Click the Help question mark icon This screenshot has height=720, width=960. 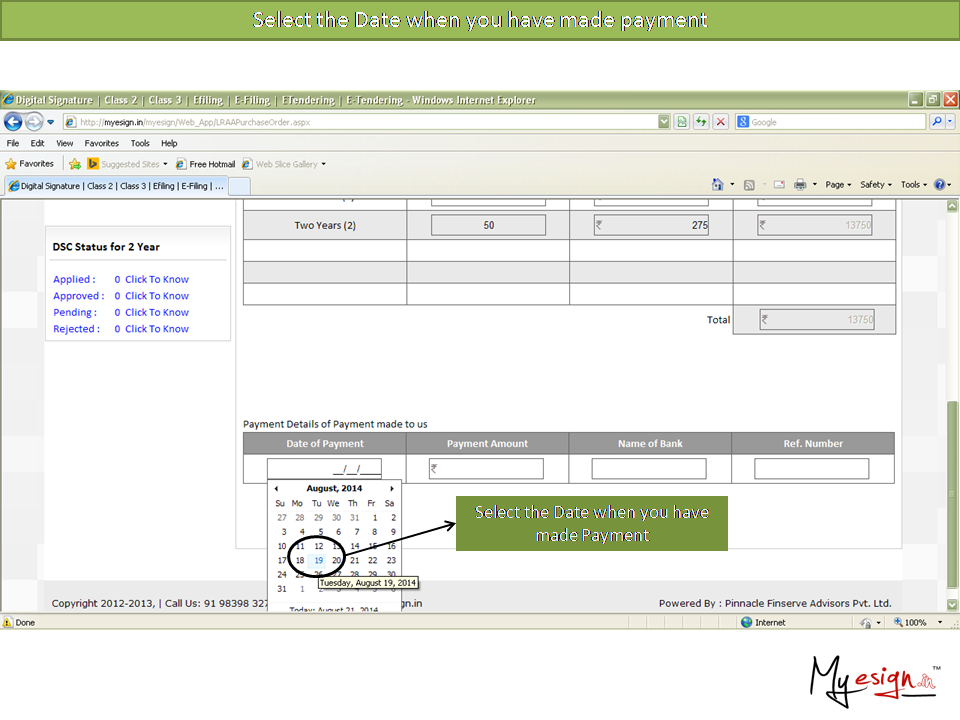(939, 185)
